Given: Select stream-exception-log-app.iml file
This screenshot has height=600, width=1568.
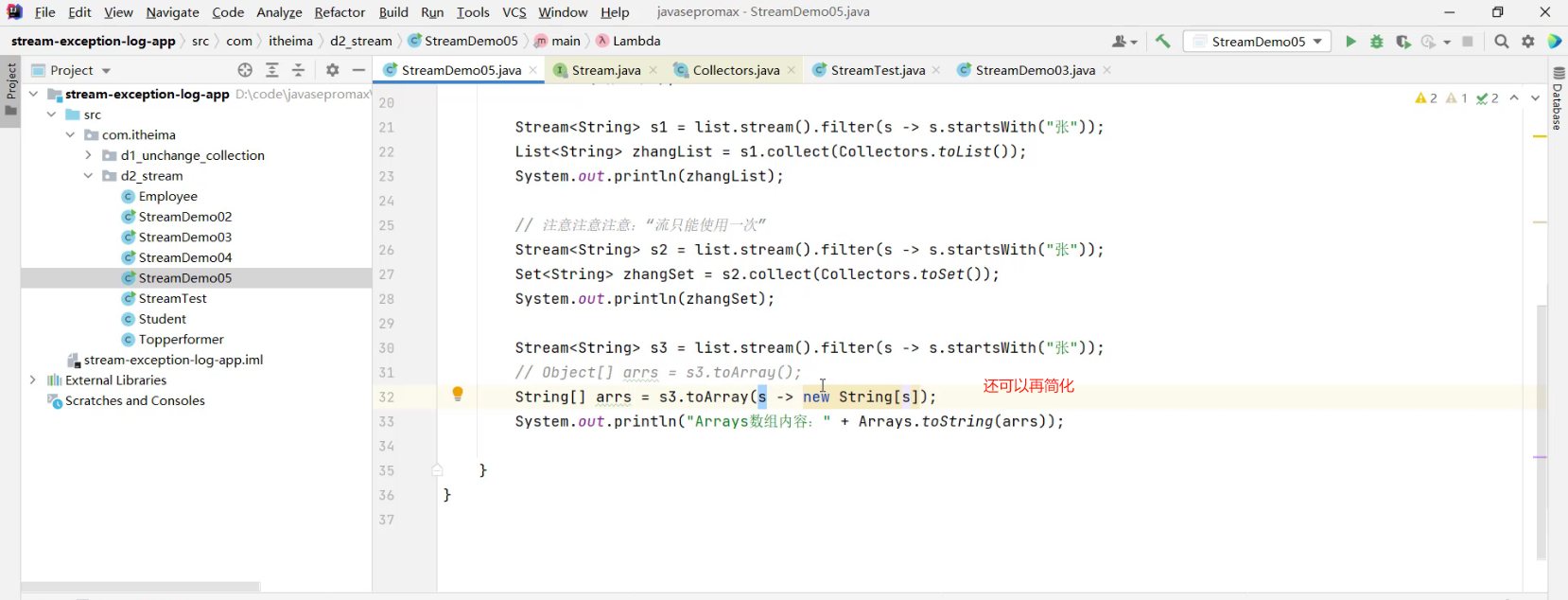Looking at the screenshot, I should coord(173,360).
